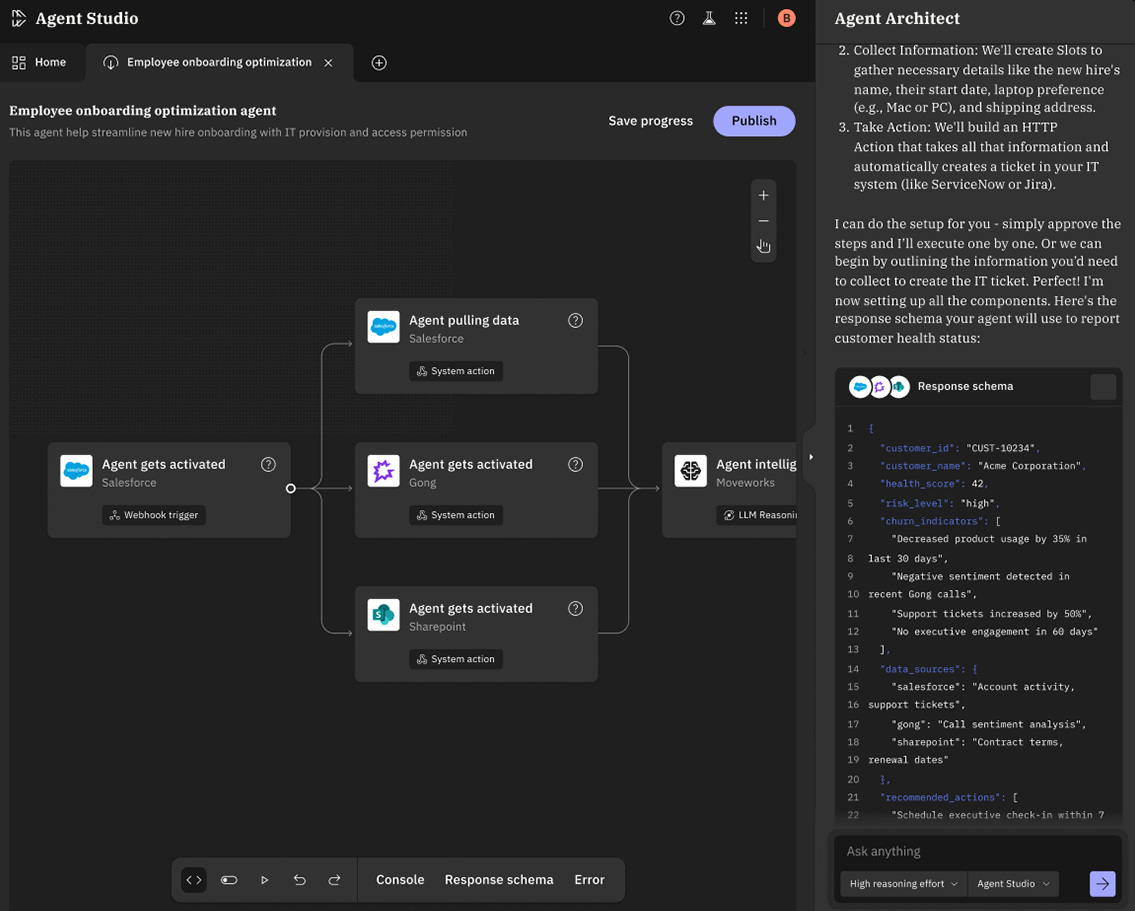Switch to the Home tab
This screenshot has width=1135, height=911.
pyautogui.click(x=40, y=62)
